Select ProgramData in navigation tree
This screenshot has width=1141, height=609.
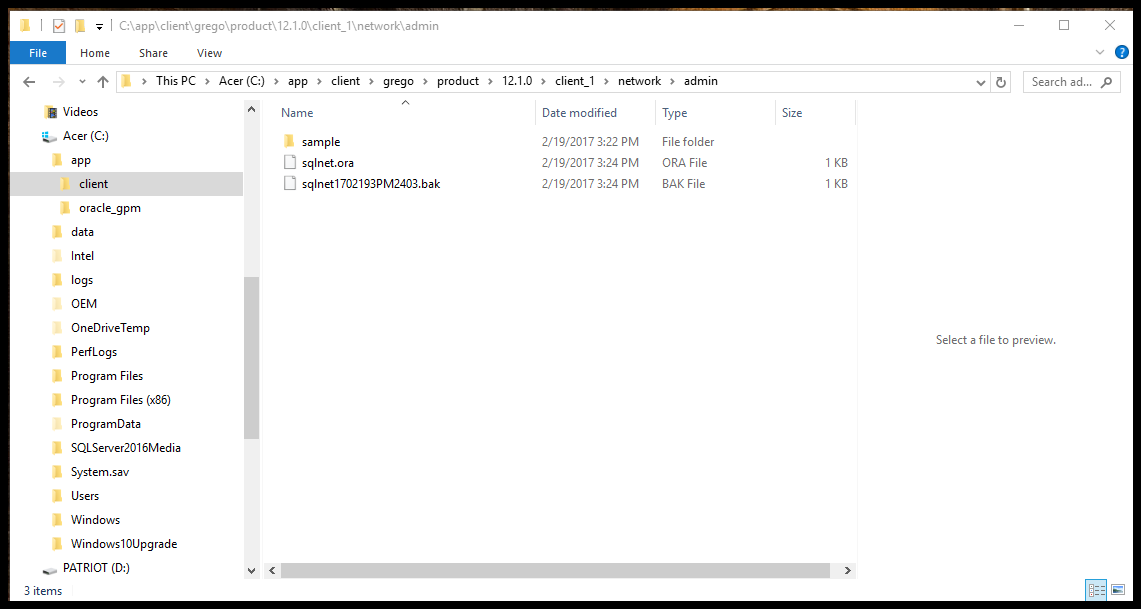tap(106, 424)
